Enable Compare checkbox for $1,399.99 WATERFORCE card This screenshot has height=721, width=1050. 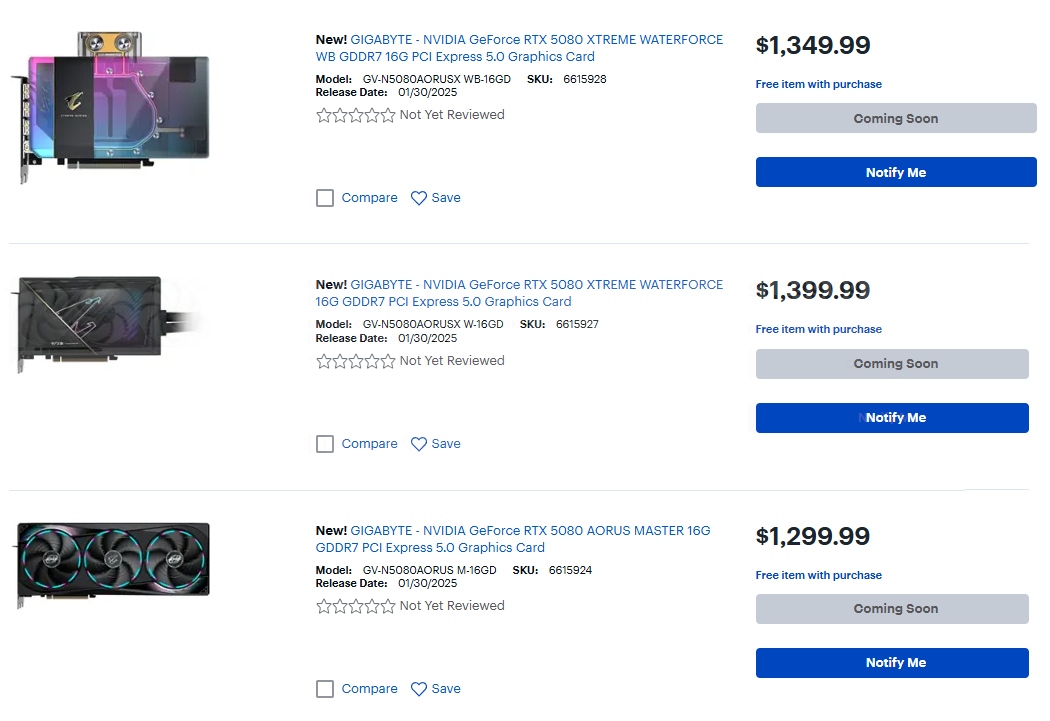[x=325, y=444]
